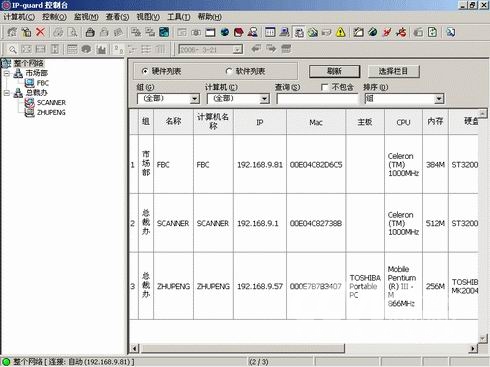Click the horizontal scrollbar right arrow
Screen dimensions: 490x367
(x=473, y=349)
